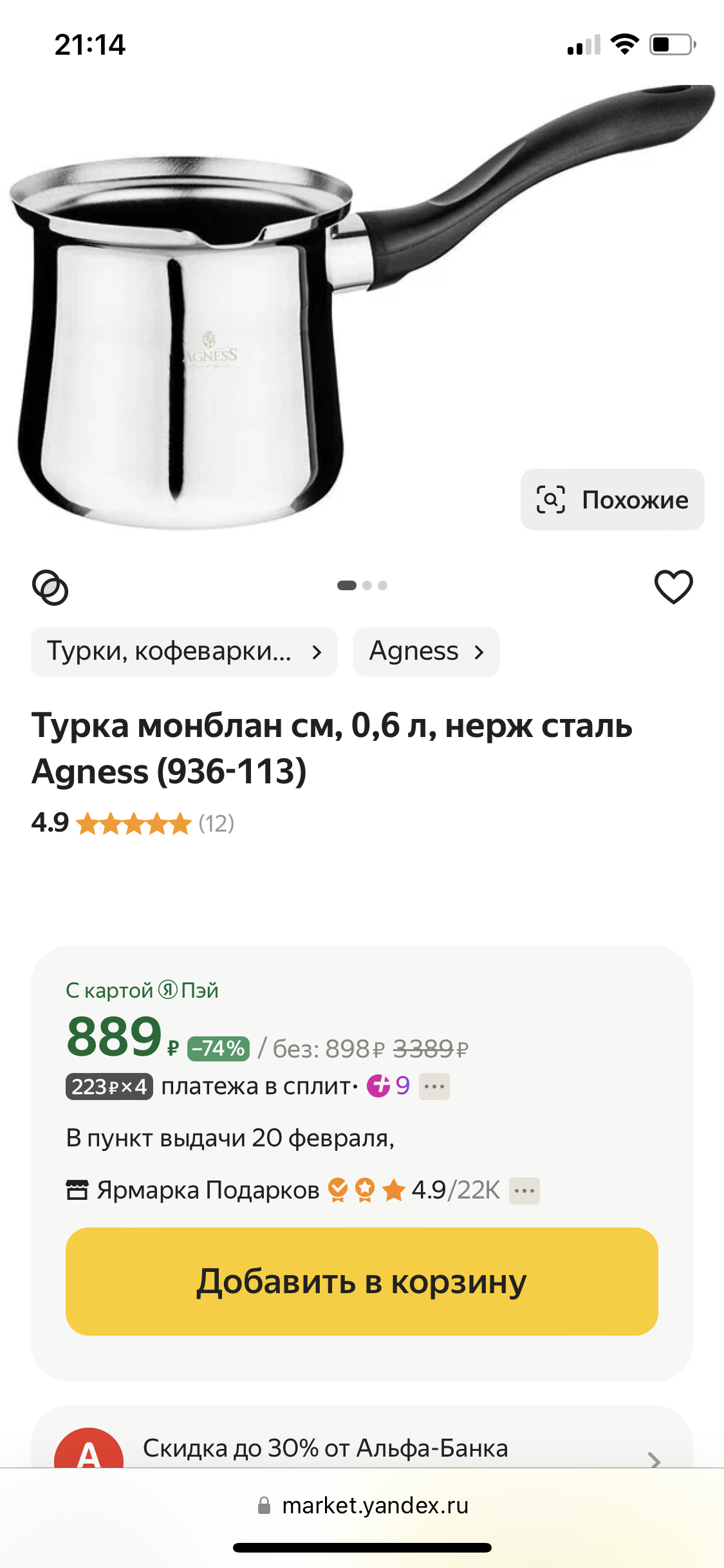The width and height of the screenshot is (724, 1568).
Task: Select the second image pagination dot
Action: (x=367, y=585)
